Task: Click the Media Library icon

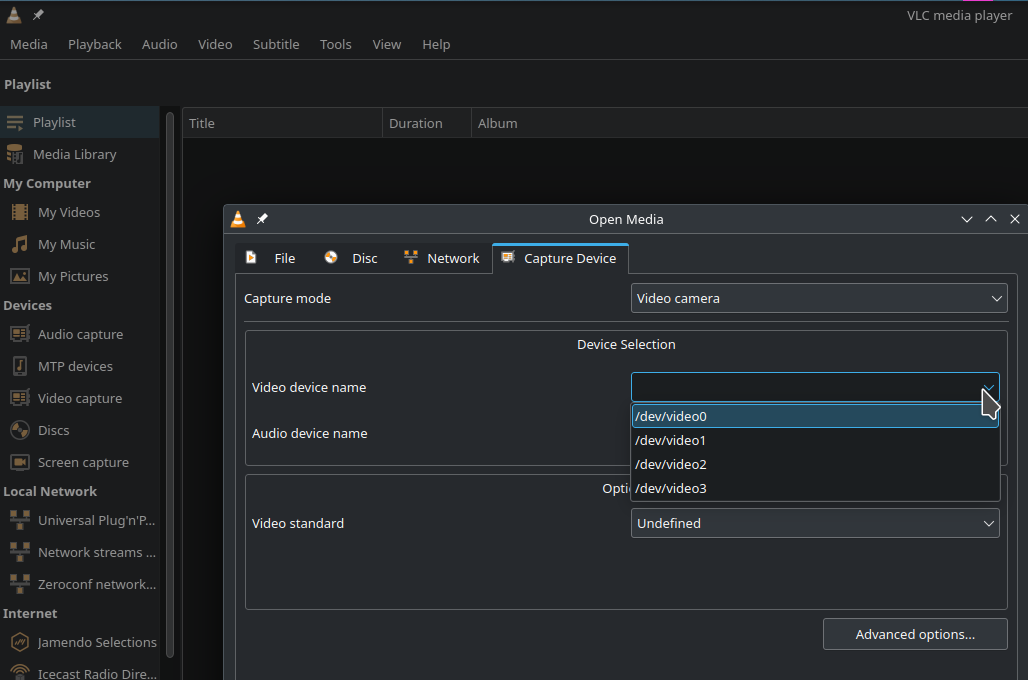Action: (x=15, y=154)
